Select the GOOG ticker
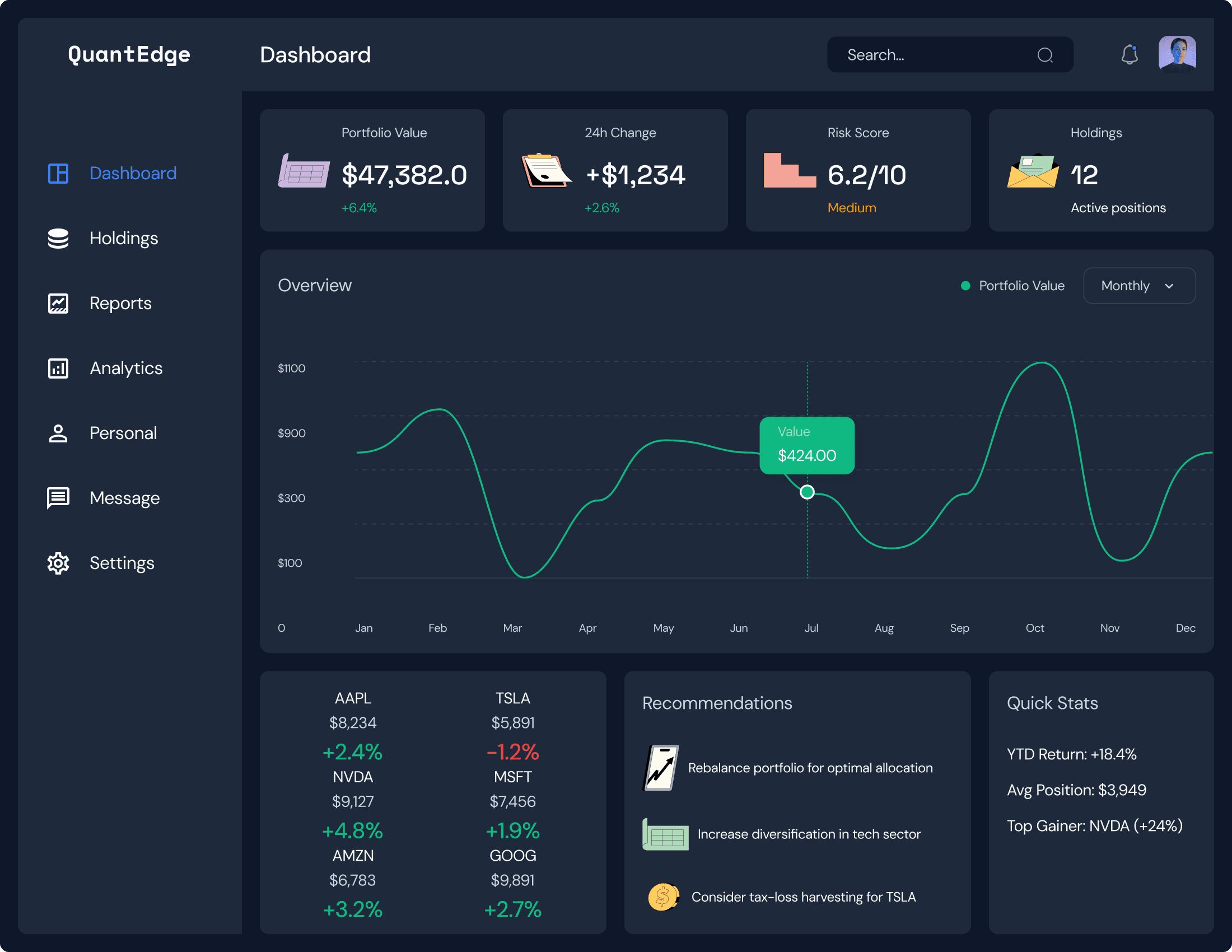 coord(513,856)
